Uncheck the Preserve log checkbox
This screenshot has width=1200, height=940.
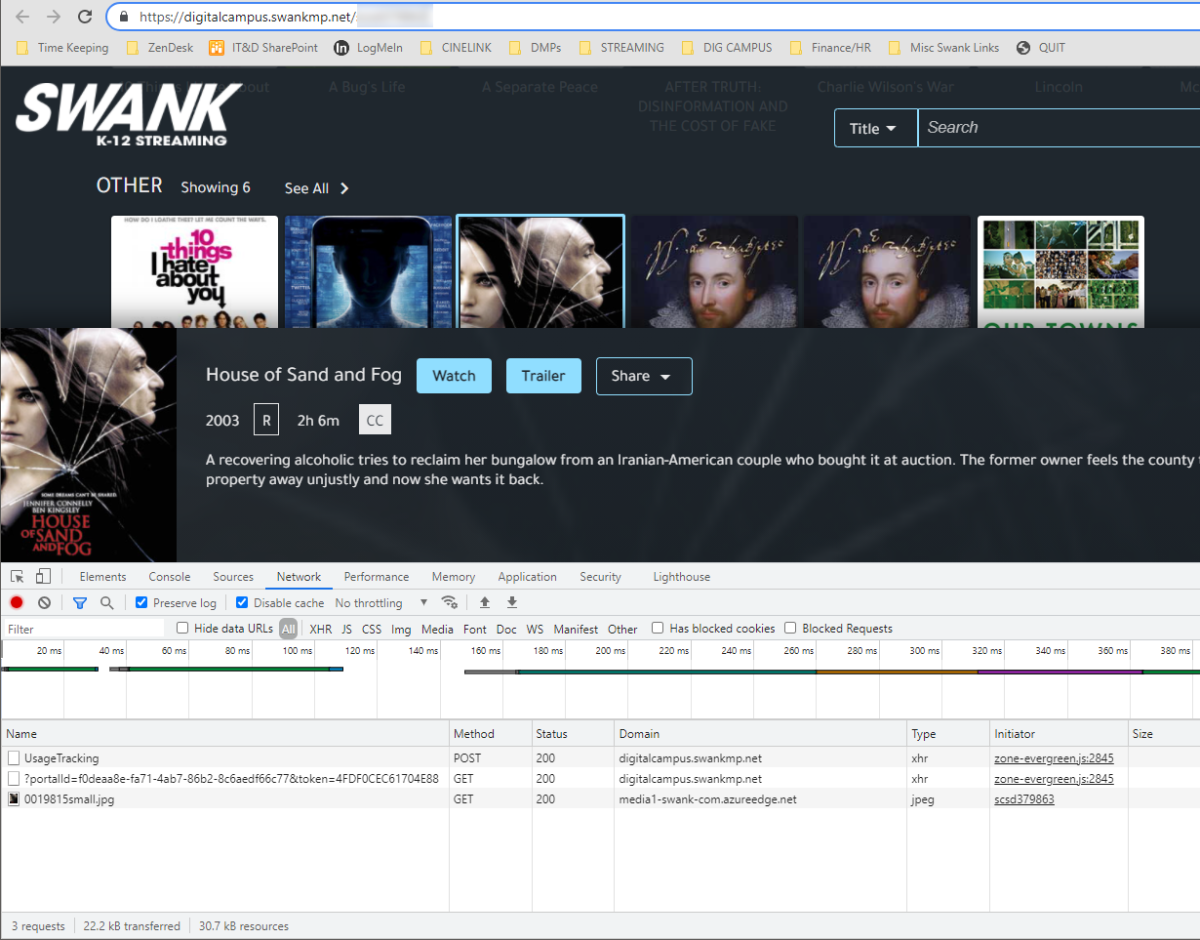142,603
